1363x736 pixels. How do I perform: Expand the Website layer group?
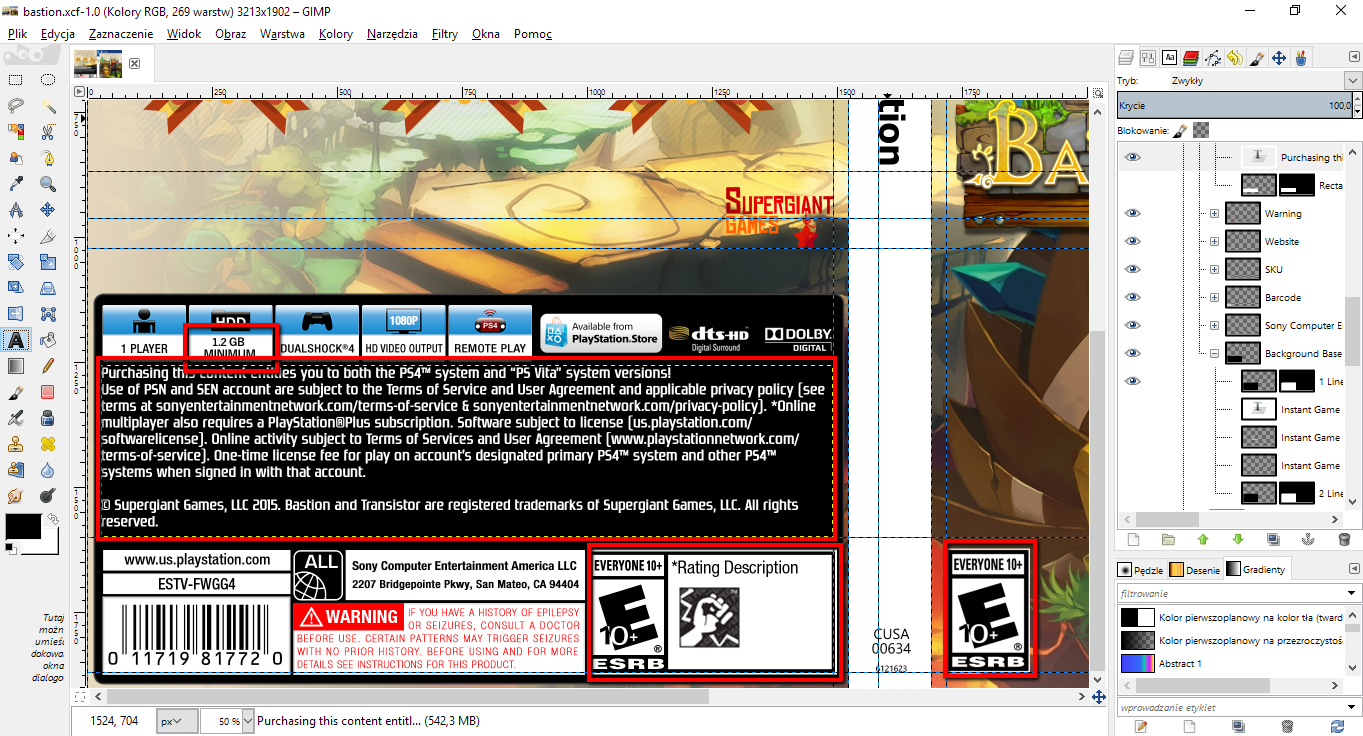click(1214, 241)
